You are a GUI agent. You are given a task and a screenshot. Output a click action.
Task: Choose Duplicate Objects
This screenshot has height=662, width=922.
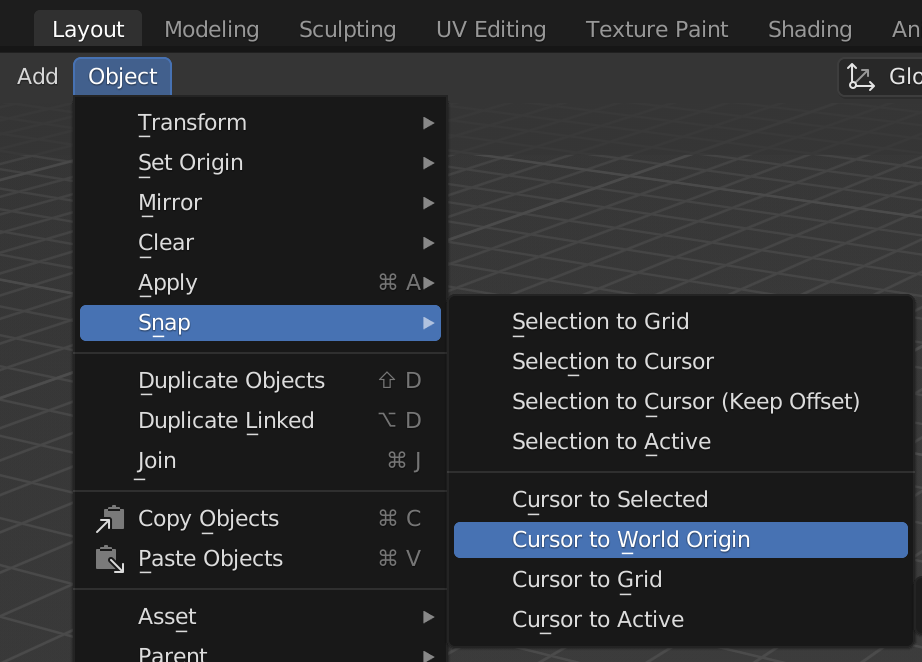(x=260, y=380)
